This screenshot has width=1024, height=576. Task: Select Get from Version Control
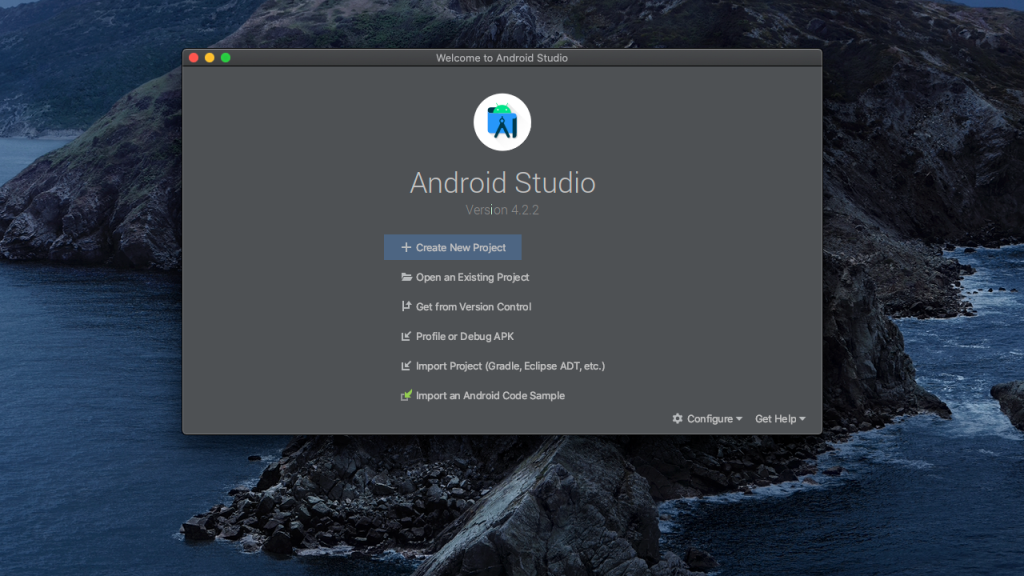pyautogui.click(x=466, y=306)
